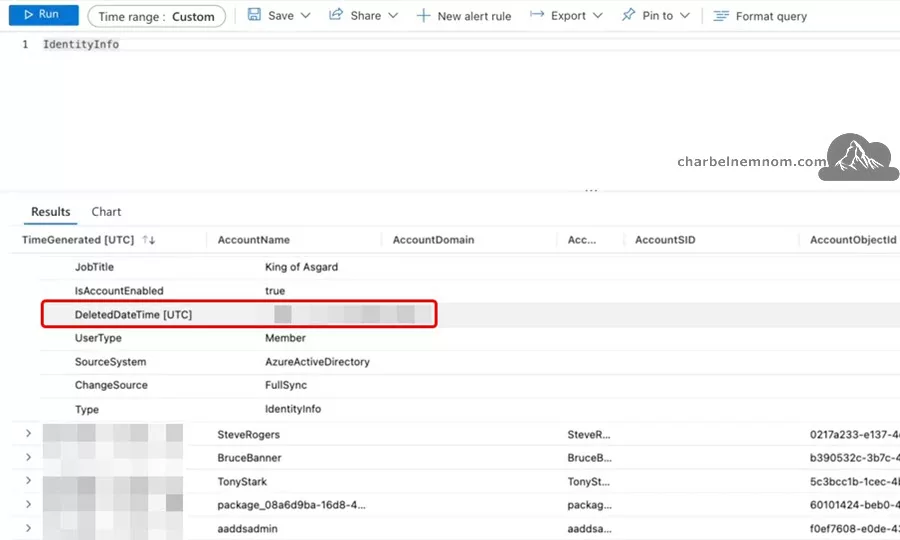Open the Time range Custom selector
Viewport: 900px width, 540px height.
coord(156,17)
